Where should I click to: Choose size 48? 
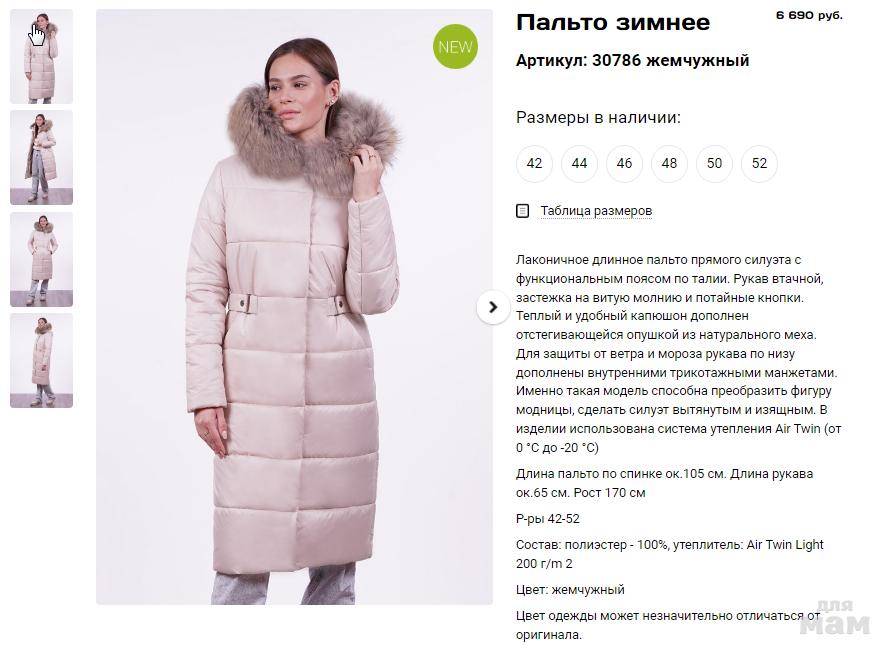[669, 164]
